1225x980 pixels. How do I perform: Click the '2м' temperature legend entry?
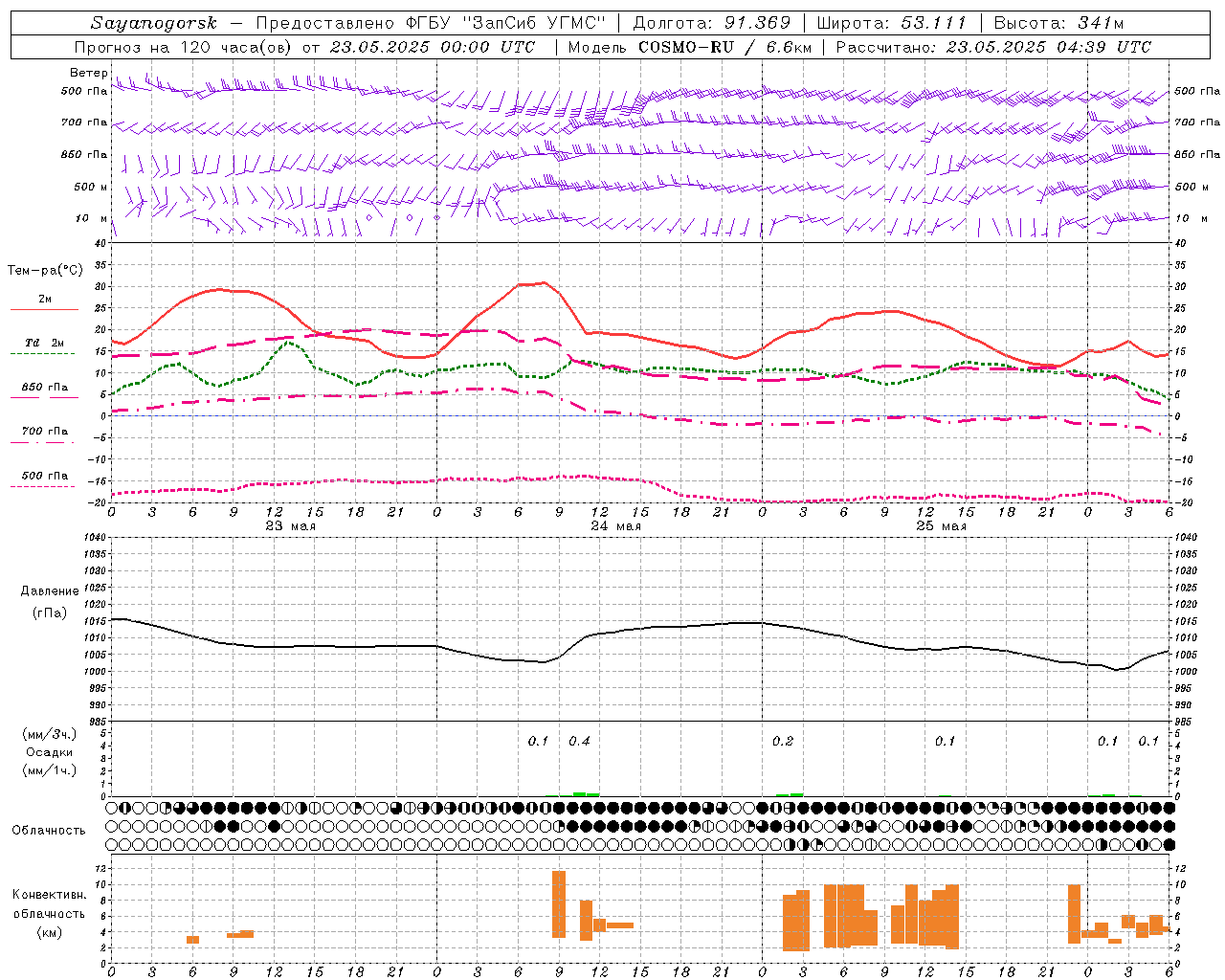(44, 300)
